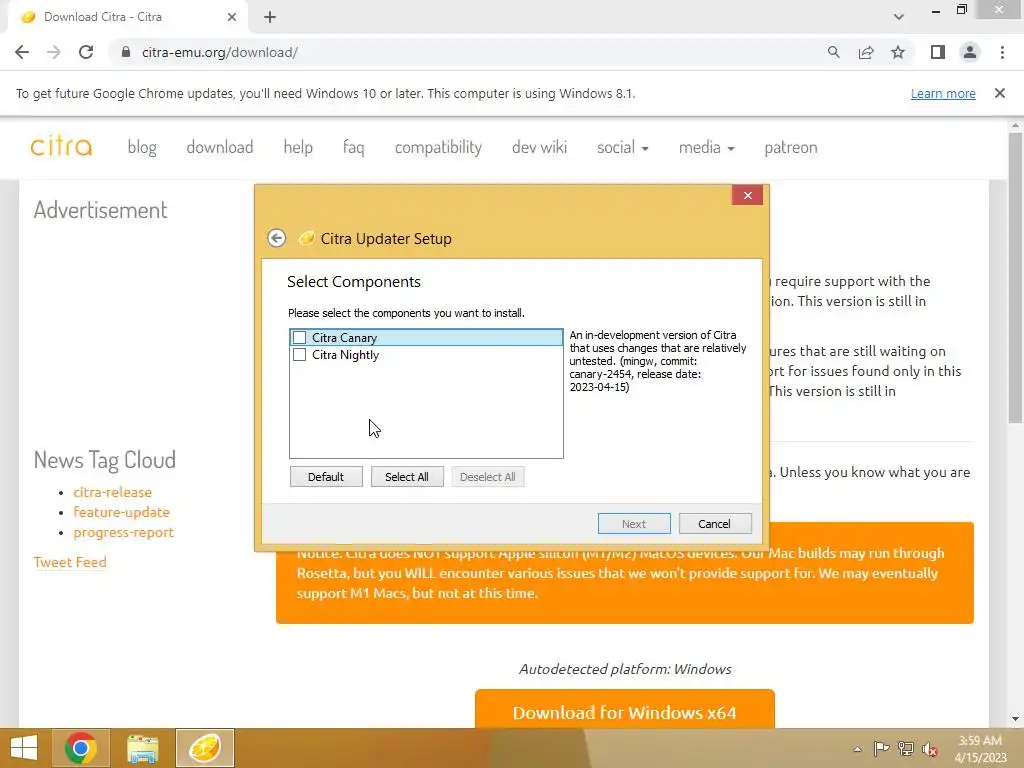Open a new Chrome tab
Viewport: 1024px width, 768px height.
pyautogui.click(x=270, y=17)
